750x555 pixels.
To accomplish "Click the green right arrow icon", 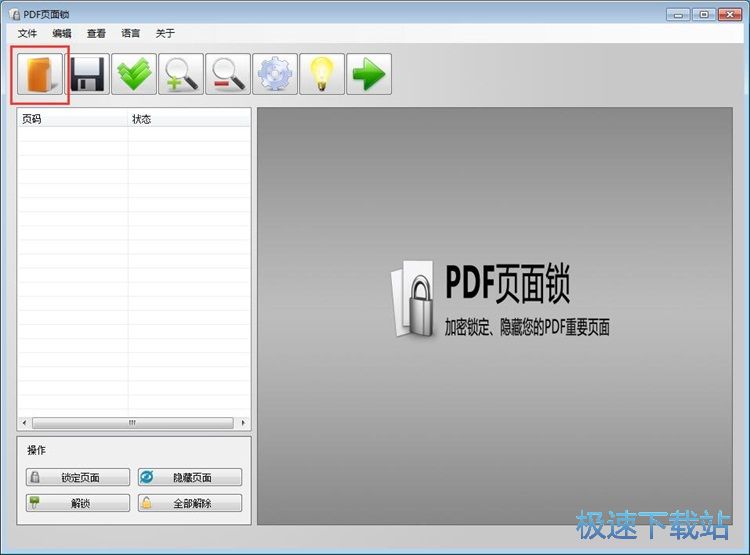I will click(369, 74).
